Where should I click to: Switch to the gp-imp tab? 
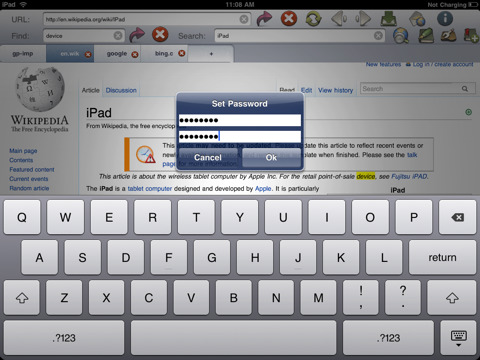[x=23, y=54]
